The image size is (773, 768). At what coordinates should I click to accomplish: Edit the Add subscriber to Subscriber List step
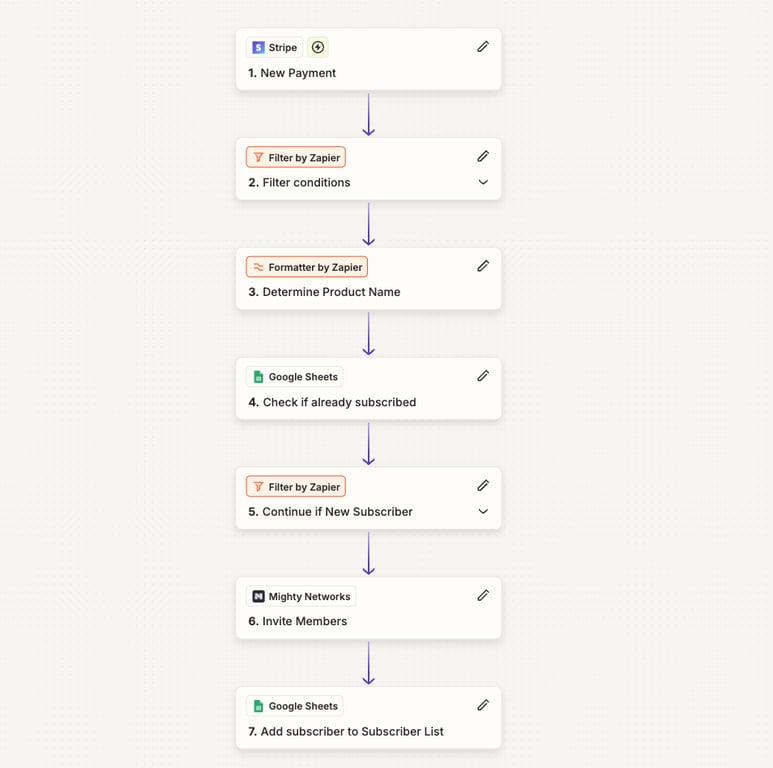point(483,705)
